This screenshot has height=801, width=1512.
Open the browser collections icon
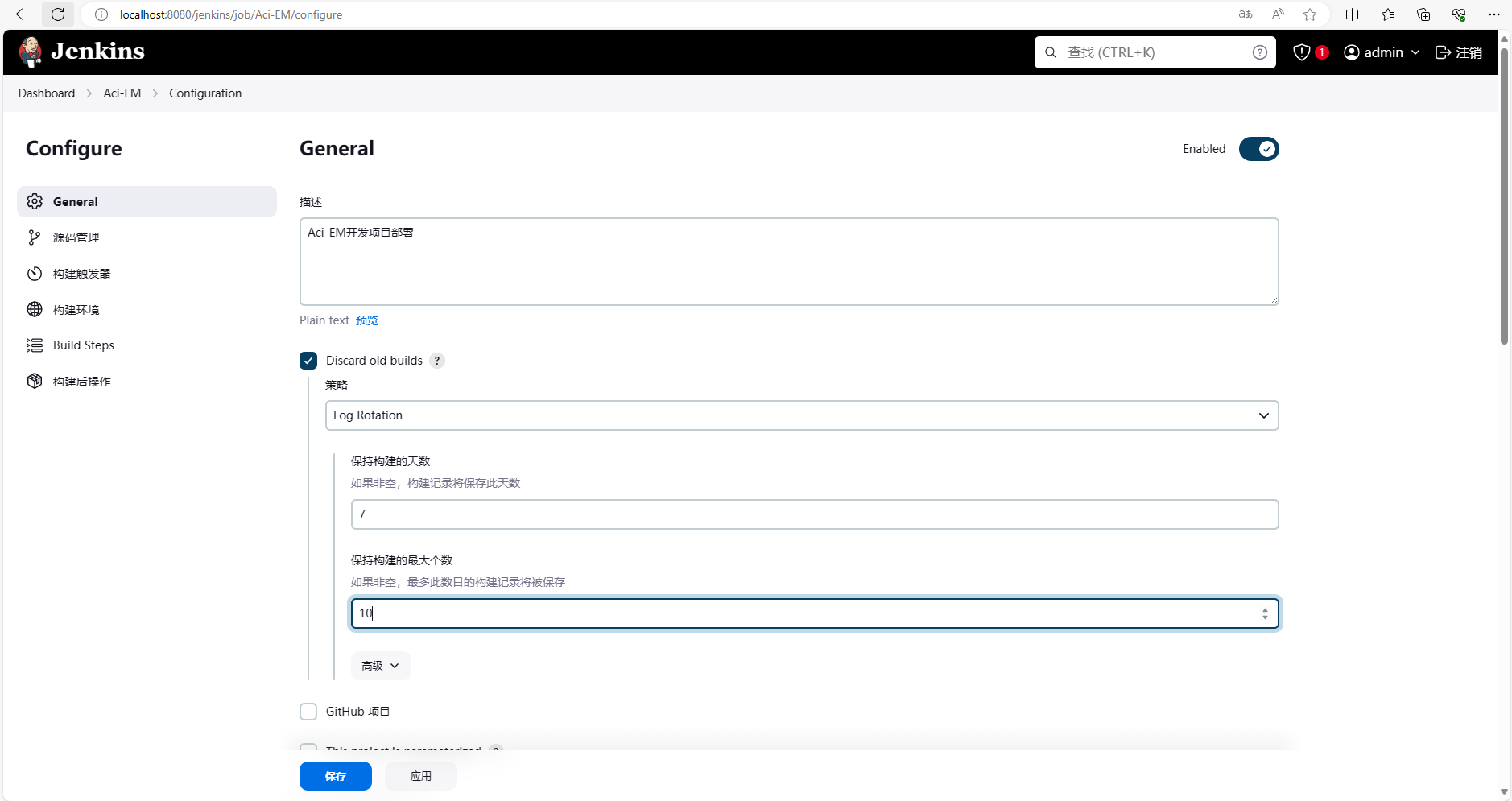pos(1423,14)
